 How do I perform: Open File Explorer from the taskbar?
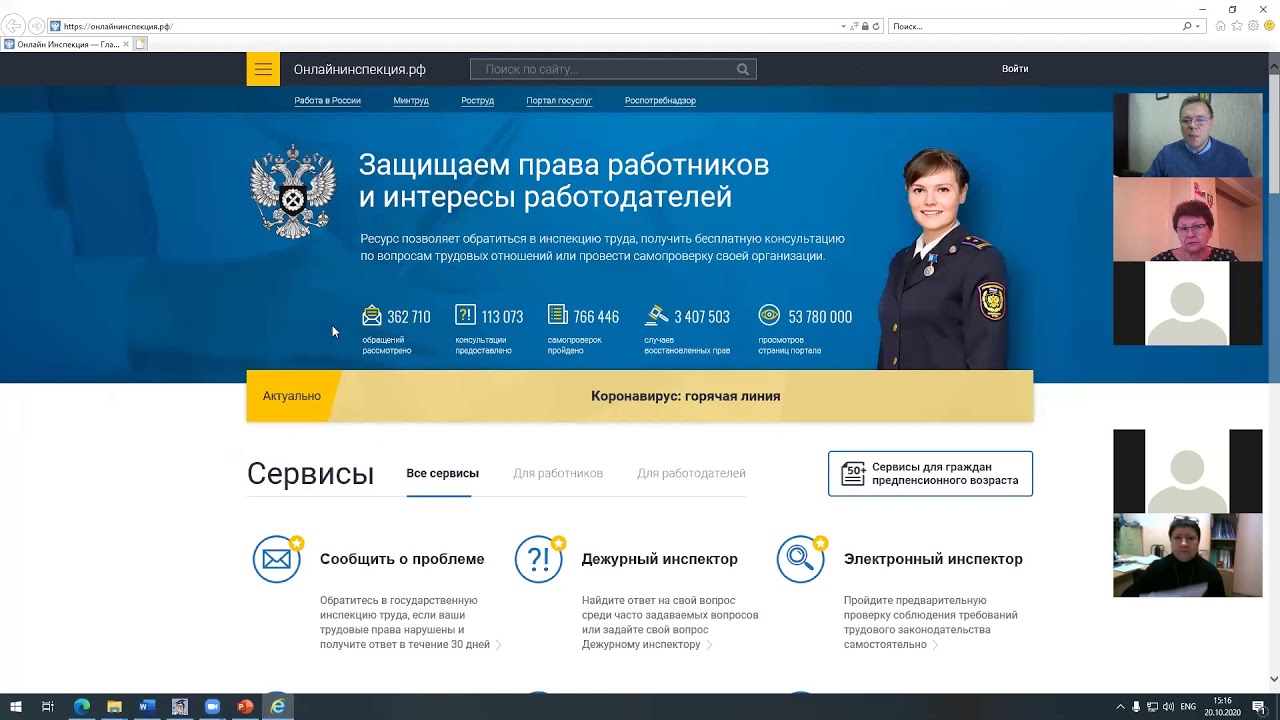pyautogui.click(x=114, y=707)
